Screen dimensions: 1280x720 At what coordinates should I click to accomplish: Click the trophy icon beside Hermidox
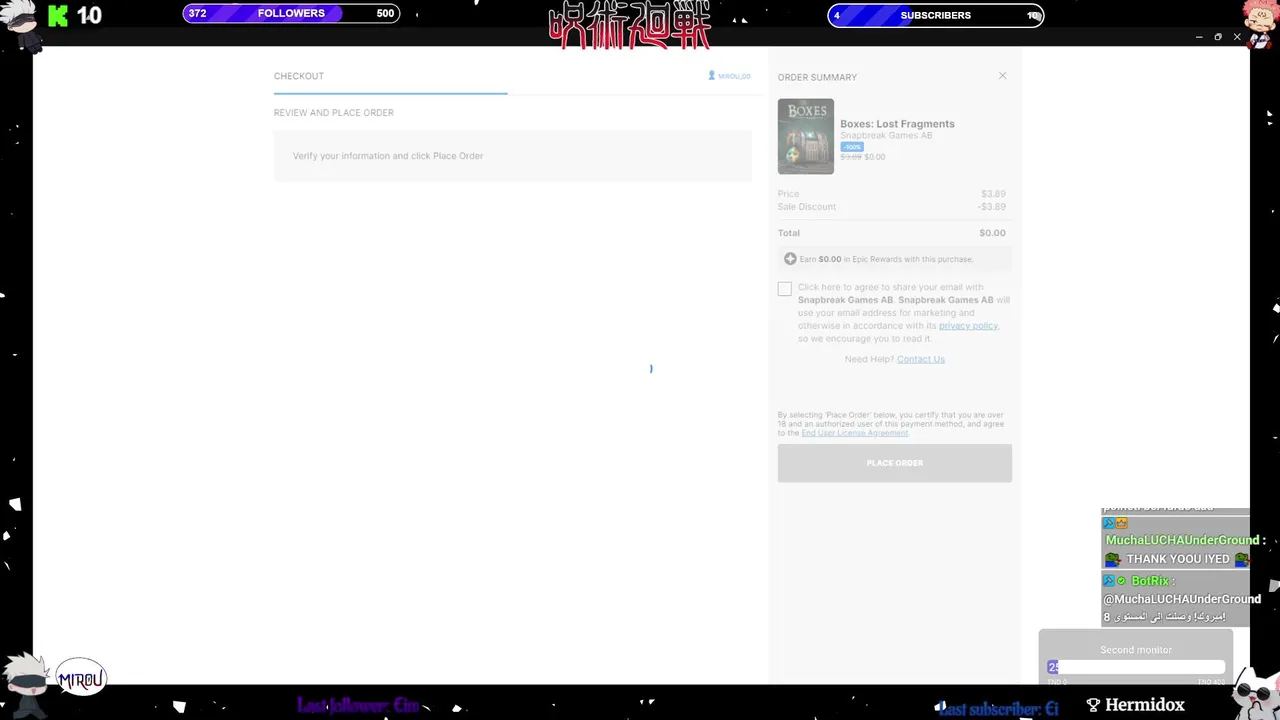point(1093,705)
